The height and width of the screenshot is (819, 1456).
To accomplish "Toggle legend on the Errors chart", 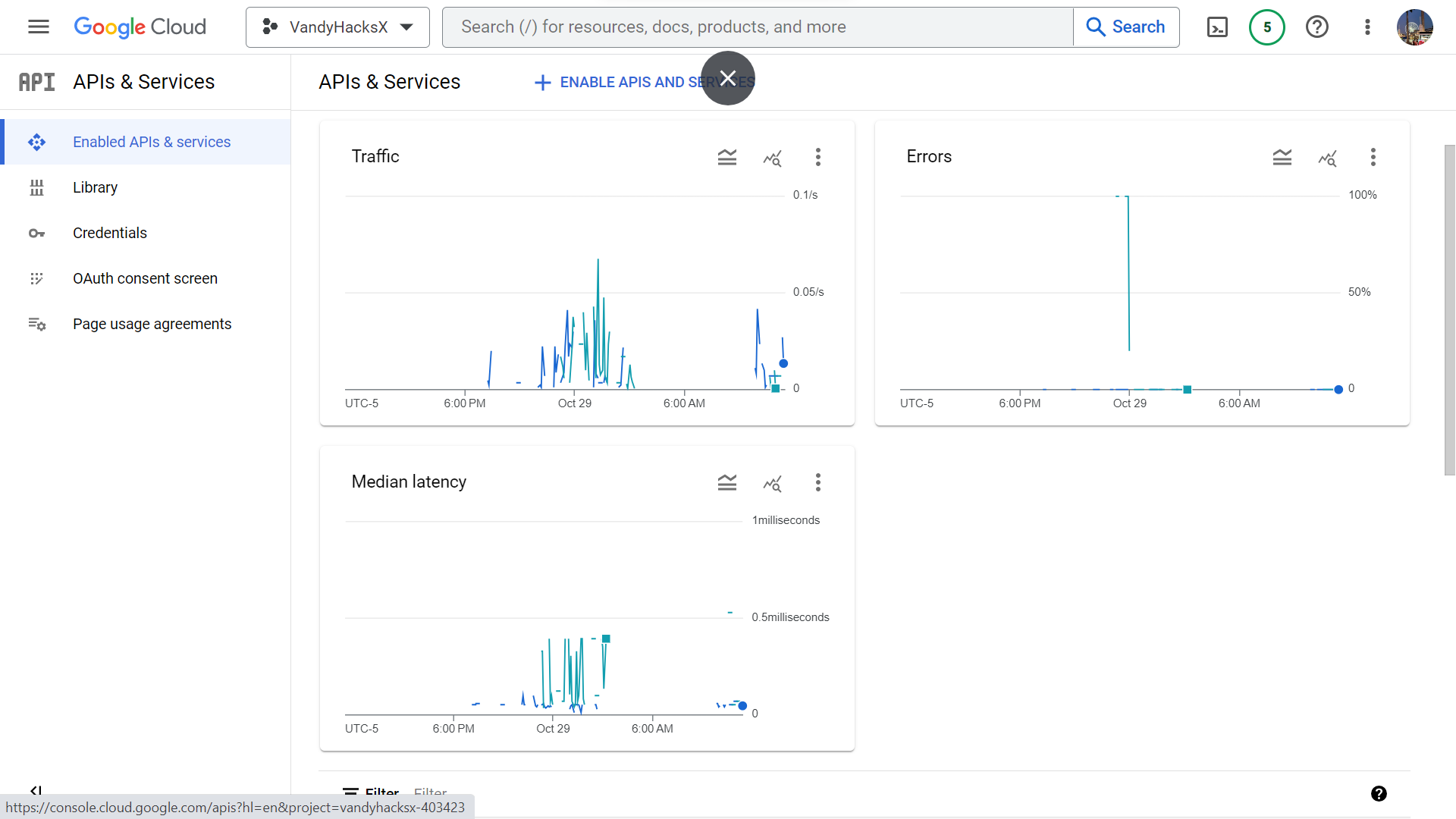I will click(x=1282, y=157).
